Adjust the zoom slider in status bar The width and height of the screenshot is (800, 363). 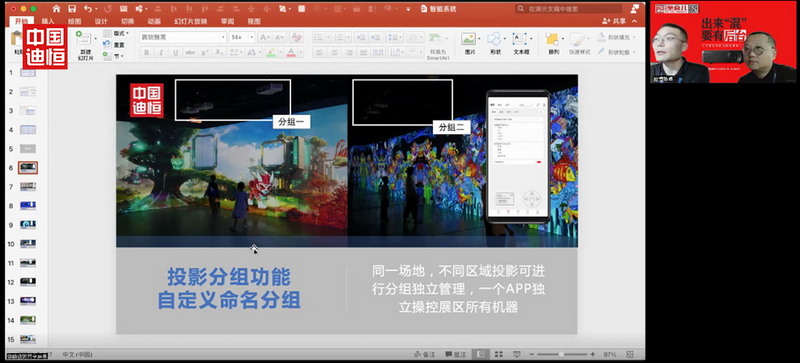[561, 354]
